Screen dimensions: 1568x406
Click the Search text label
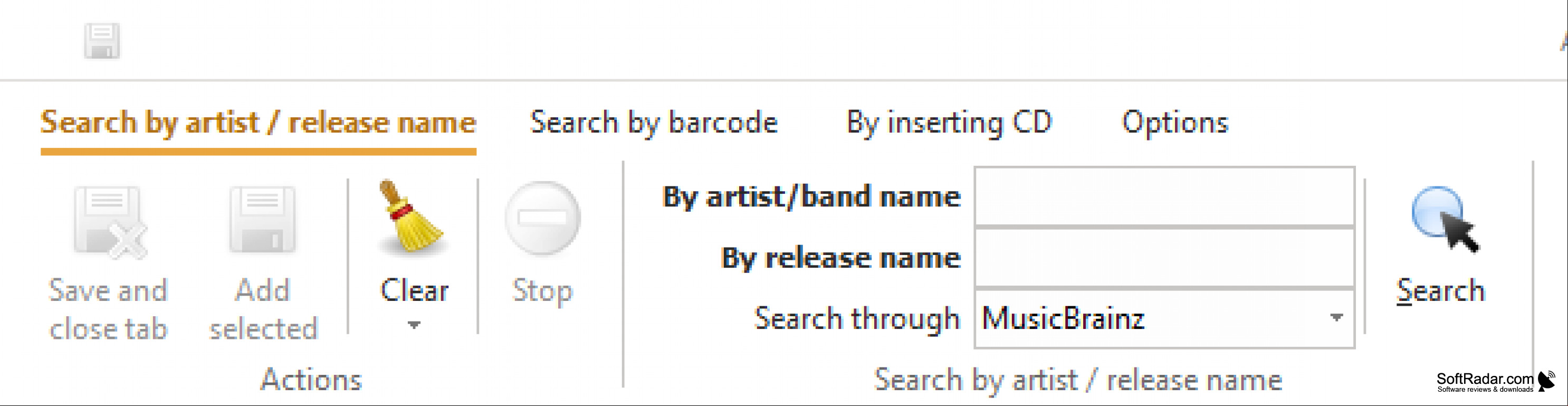(x=1440, y=290)
